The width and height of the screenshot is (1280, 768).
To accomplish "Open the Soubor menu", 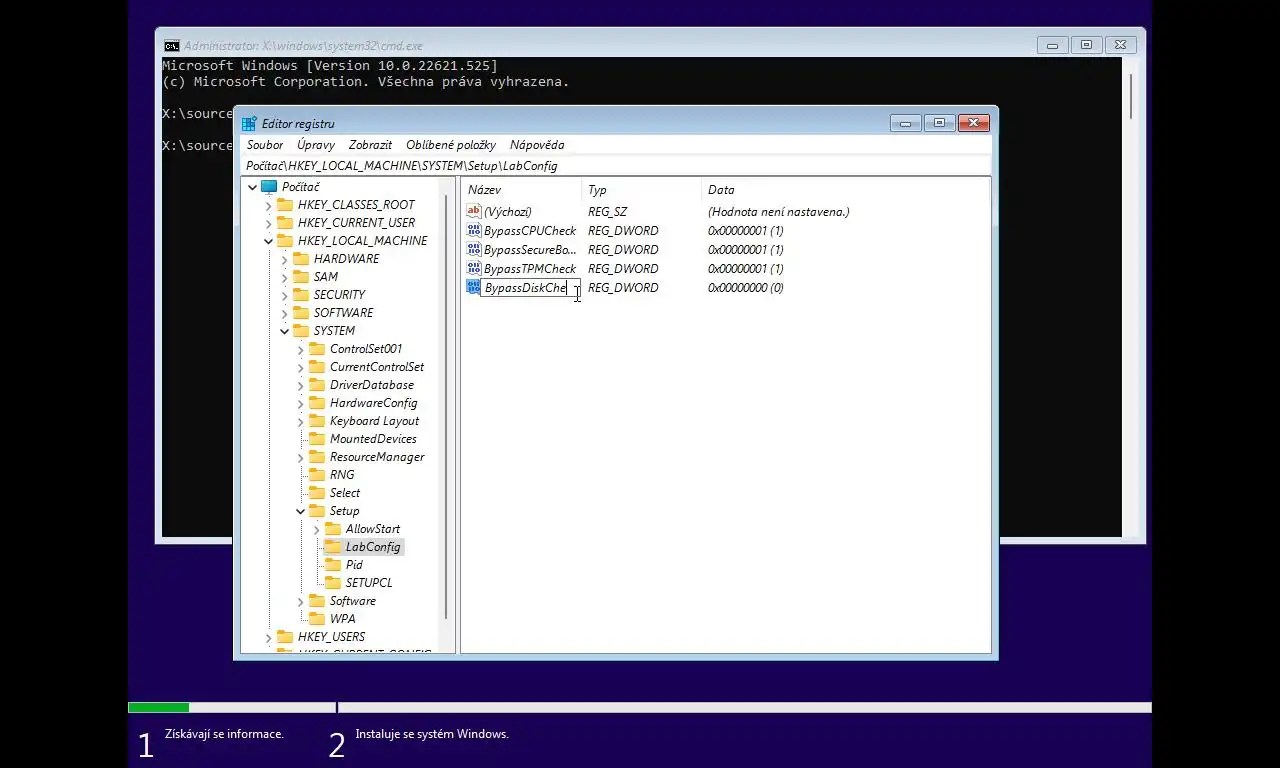I will click(x=265, y=145).
